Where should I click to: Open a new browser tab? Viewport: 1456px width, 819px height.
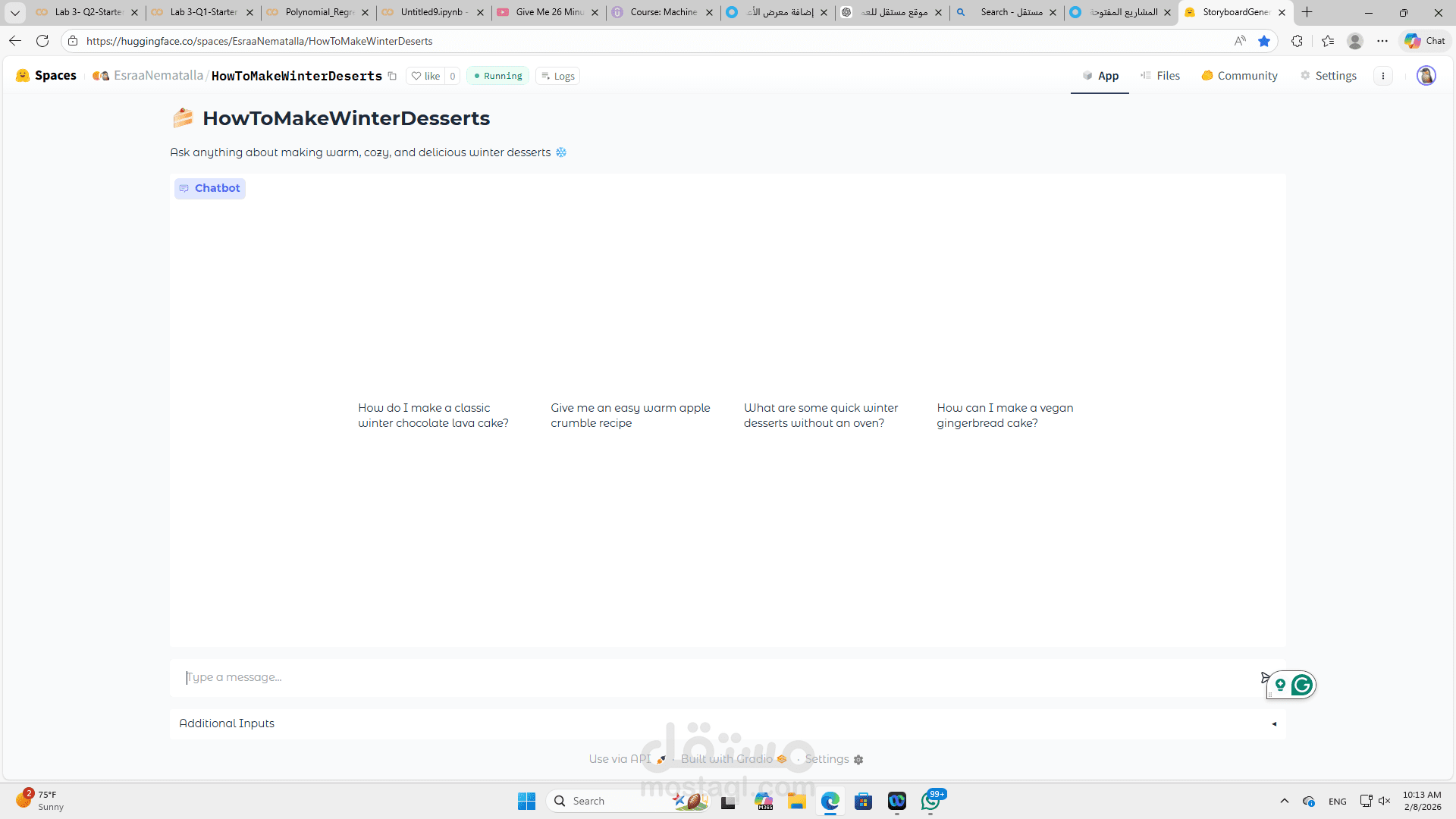(x=1307, y=12)
